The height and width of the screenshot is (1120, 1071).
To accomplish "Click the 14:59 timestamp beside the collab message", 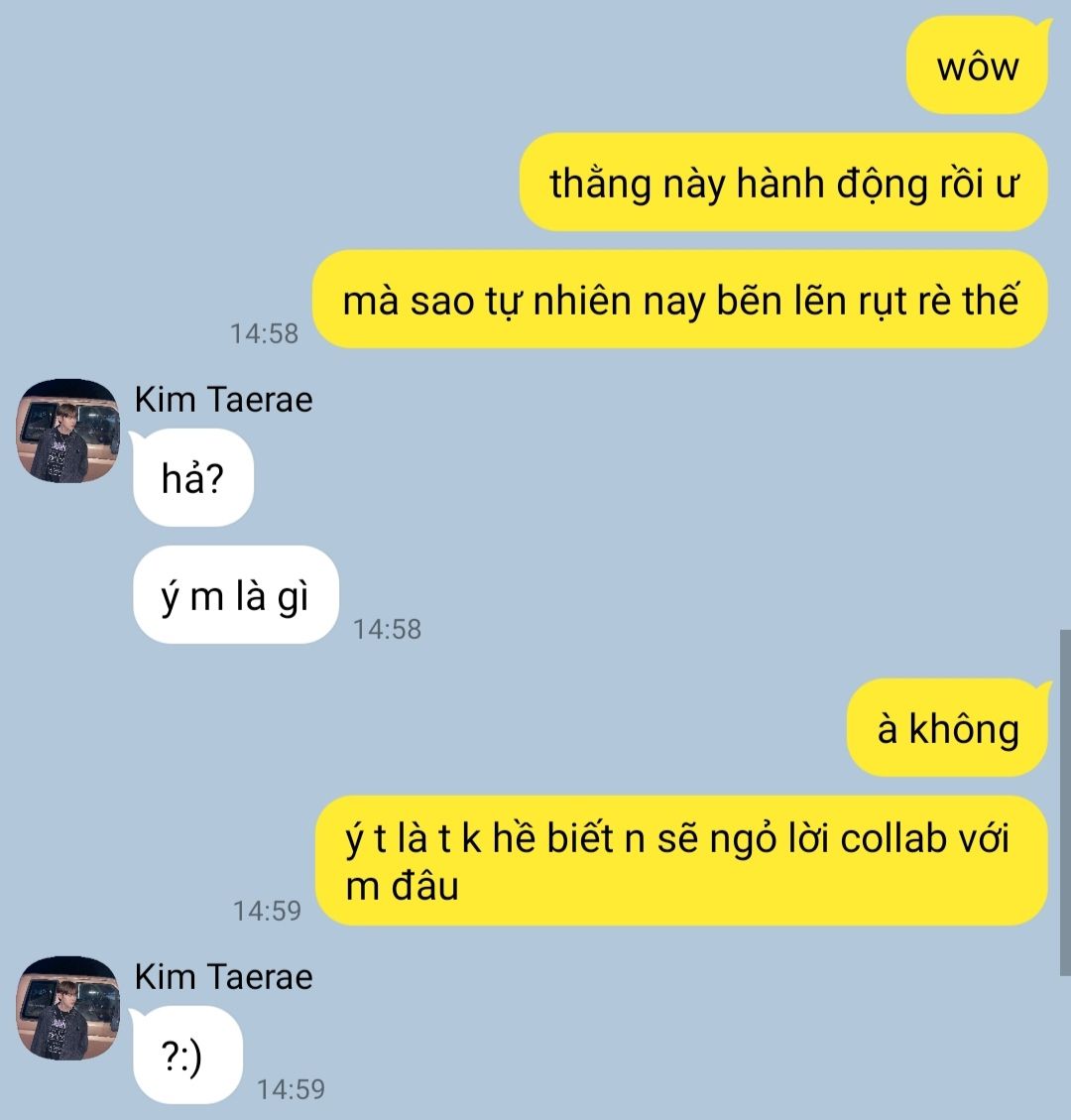I will coord(267,911).
